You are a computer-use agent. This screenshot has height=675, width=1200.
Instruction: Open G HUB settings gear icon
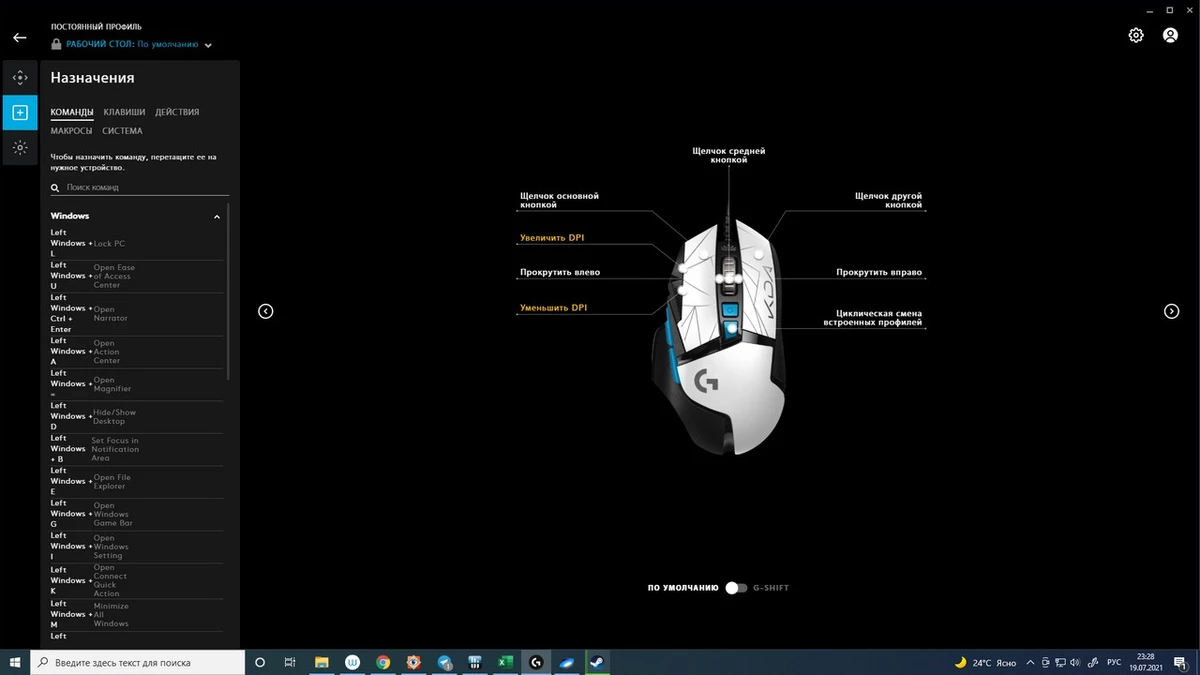[x=1136, y=35]
